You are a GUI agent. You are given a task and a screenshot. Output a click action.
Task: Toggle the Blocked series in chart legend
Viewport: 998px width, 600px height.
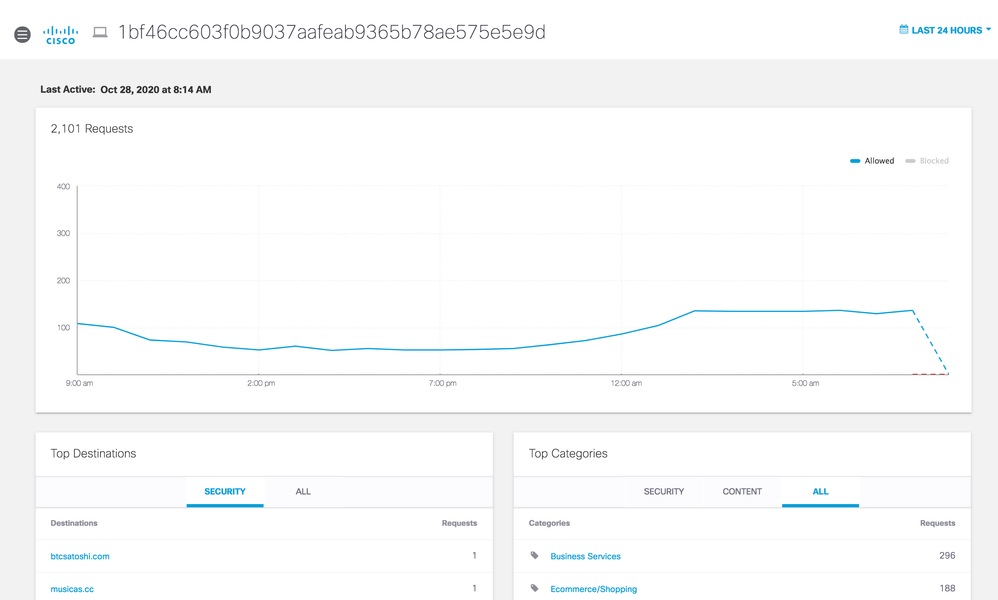click(x=928, y=161)
